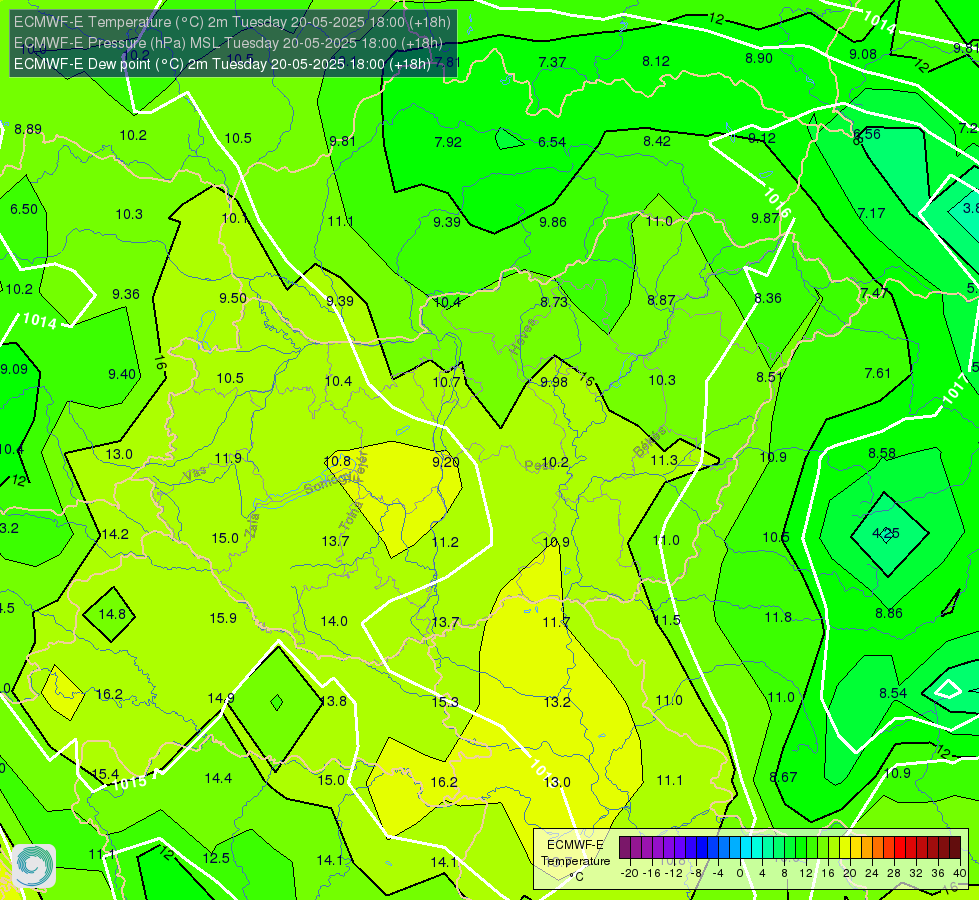Click the 7.92 temperature value
Screen dimensions: 979x900
coord(448,142)
